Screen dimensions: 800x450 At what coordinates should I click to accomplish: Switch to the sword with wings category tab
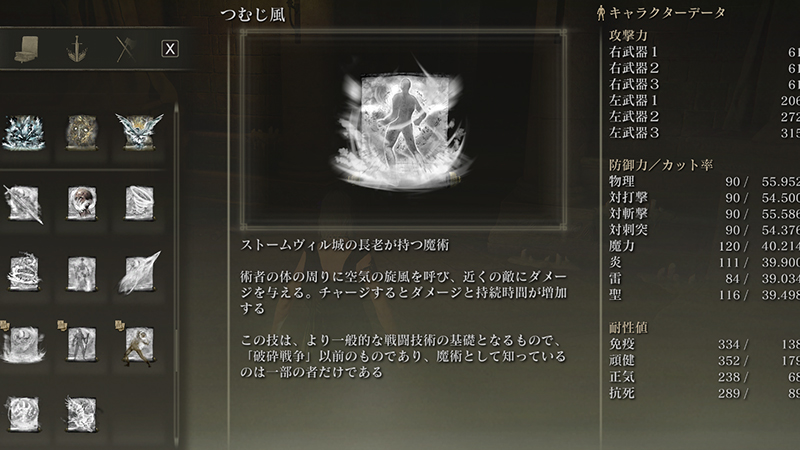[77, 49]
